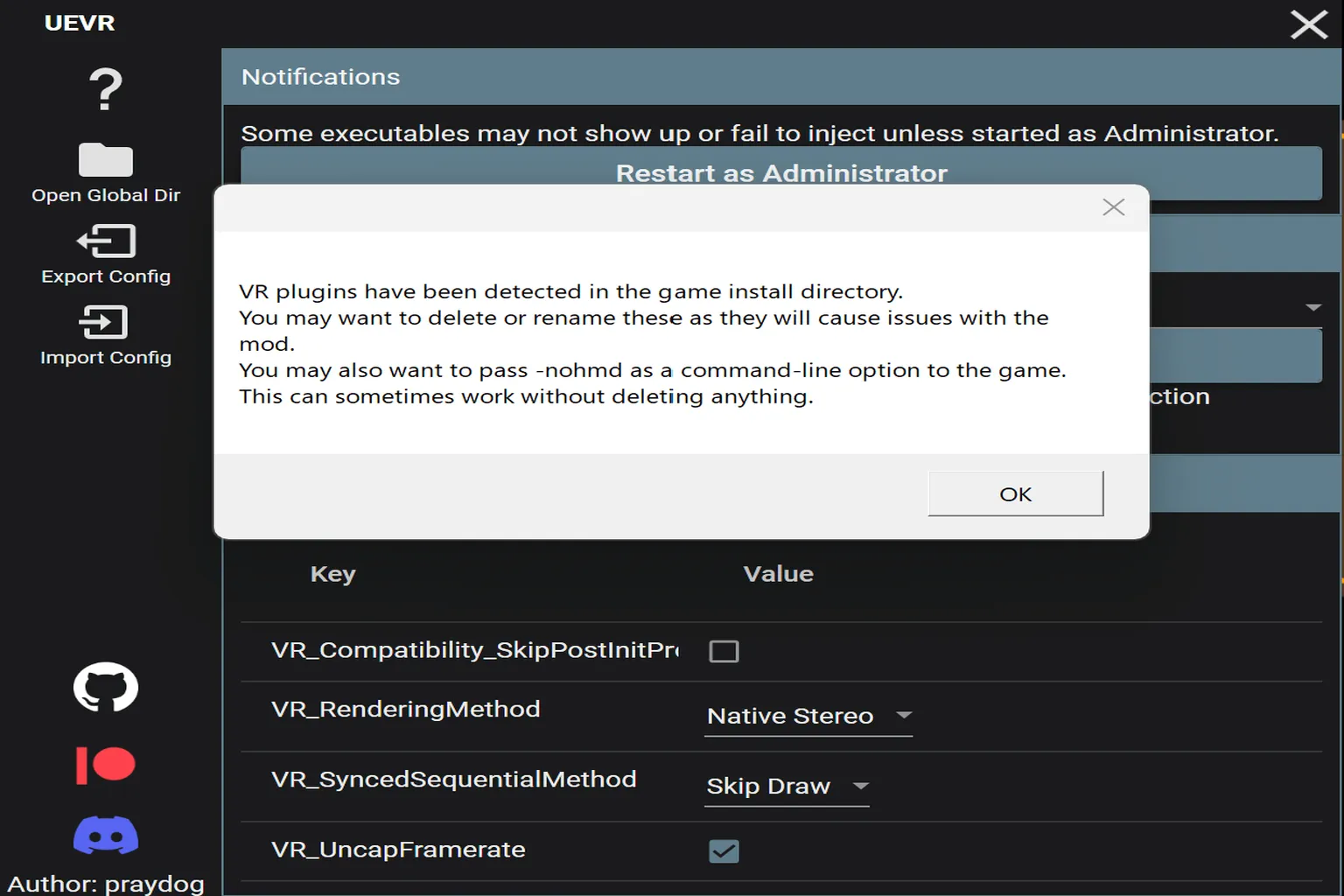Expand the dropdown arrow behind the dialog
Image resolution: width=1344 pixels, height=896 pixels.
click(x=1312, y=307)
